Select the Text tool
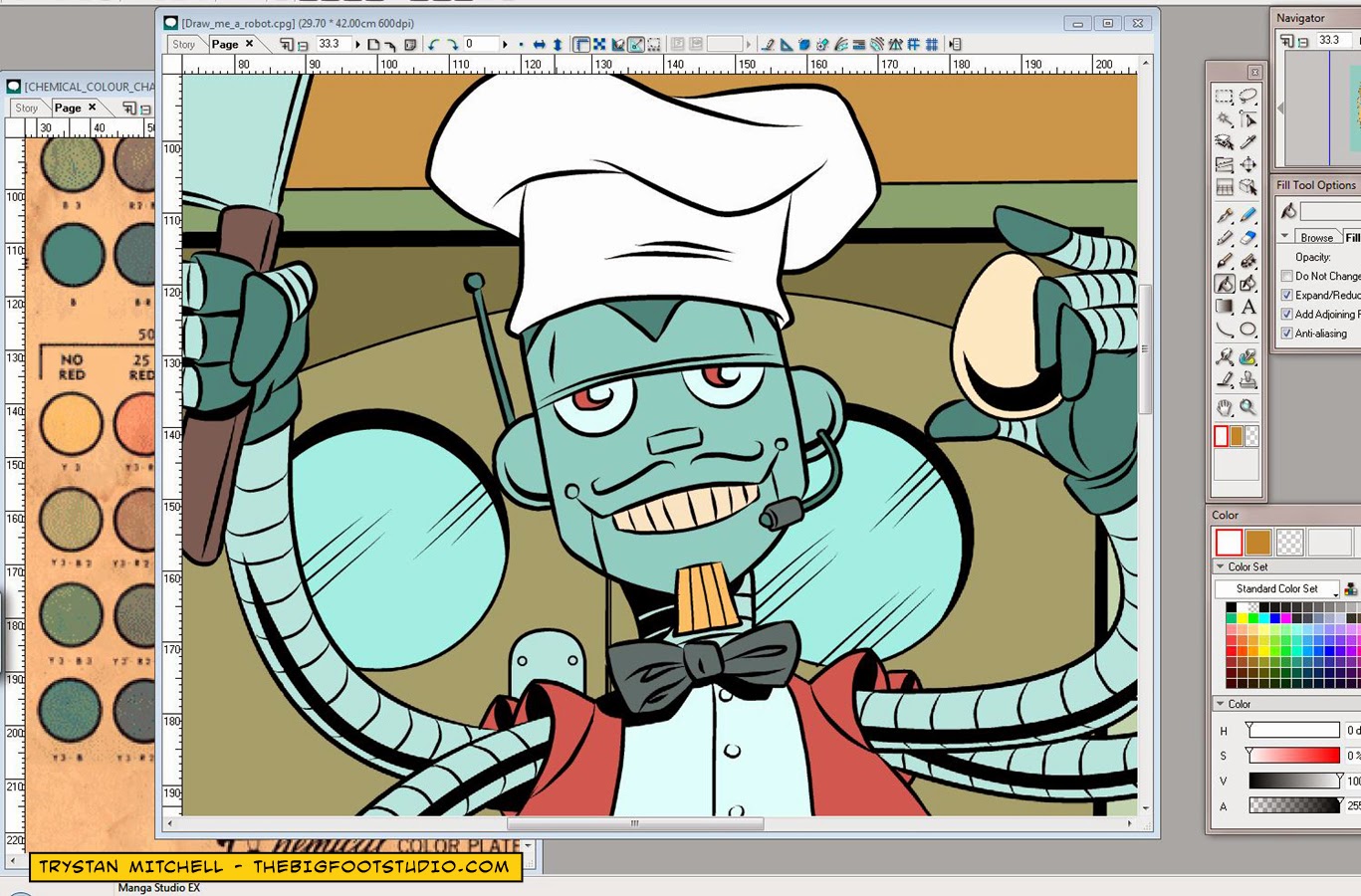Image resolution: width=1361 pixels, height=896 pixels. pos(1248,307)
